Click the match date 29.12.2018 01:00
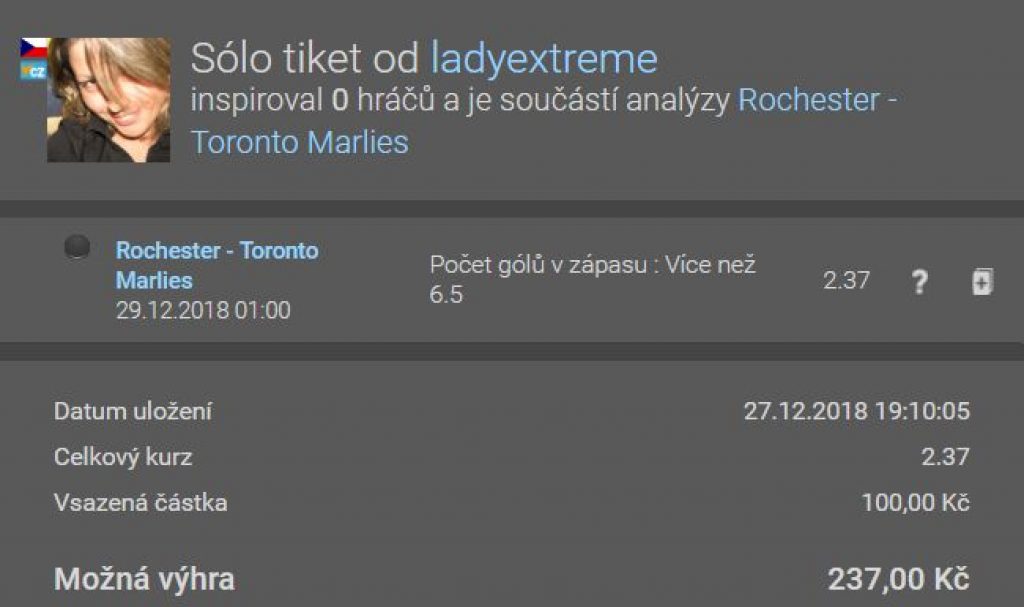This screenshot has width=1024, height=607. pyautogui.click(x=203, y=310)
